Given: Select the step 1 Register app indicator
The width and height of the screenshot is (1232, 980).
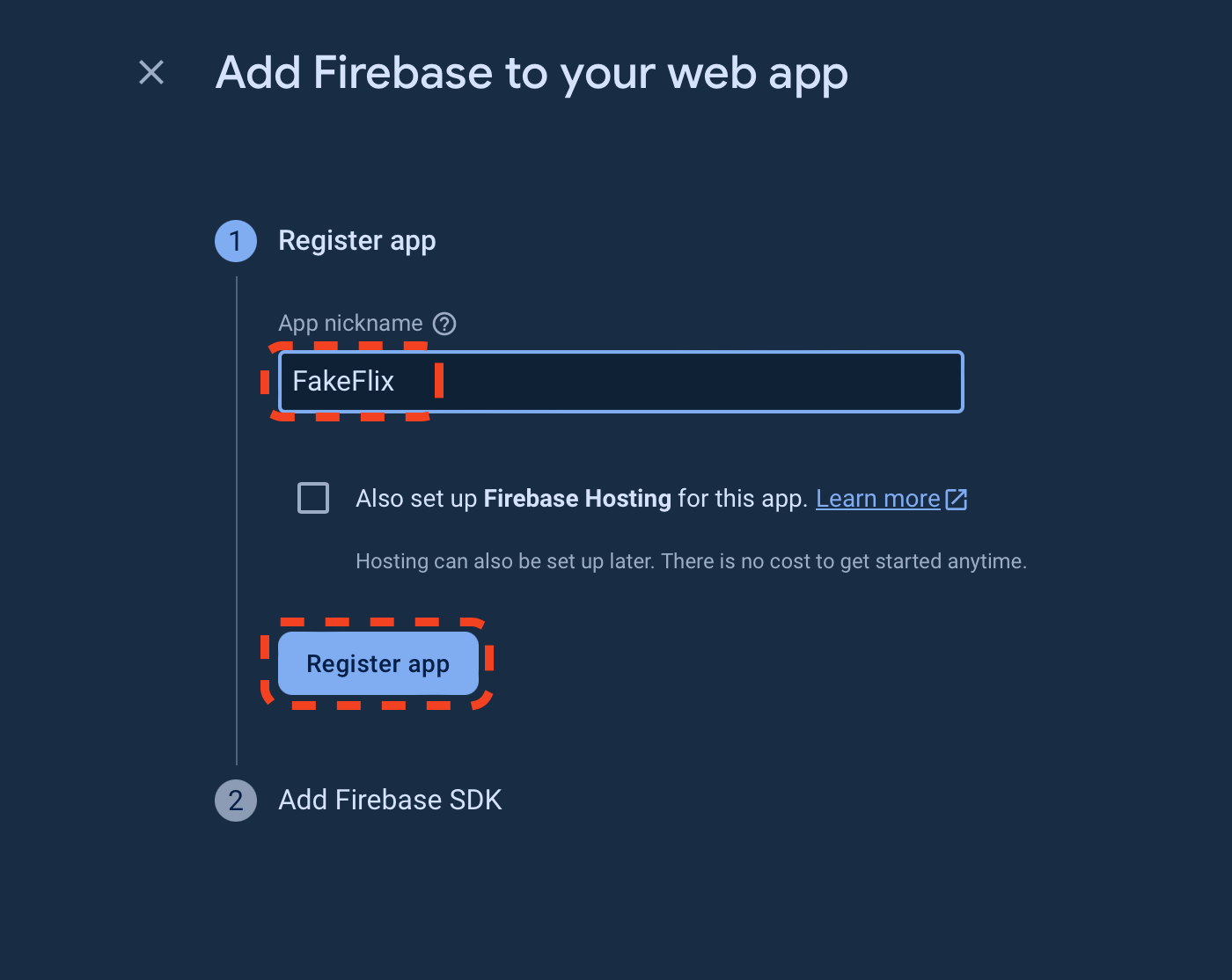Looking at the screenshot, I should (235, 240).
